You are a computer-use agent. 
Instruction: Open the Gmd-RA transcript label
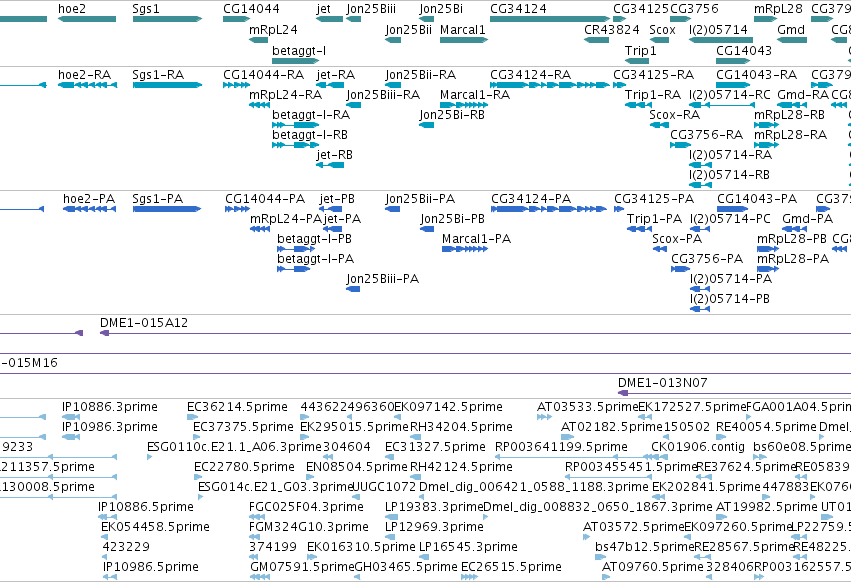coord(803,94)
